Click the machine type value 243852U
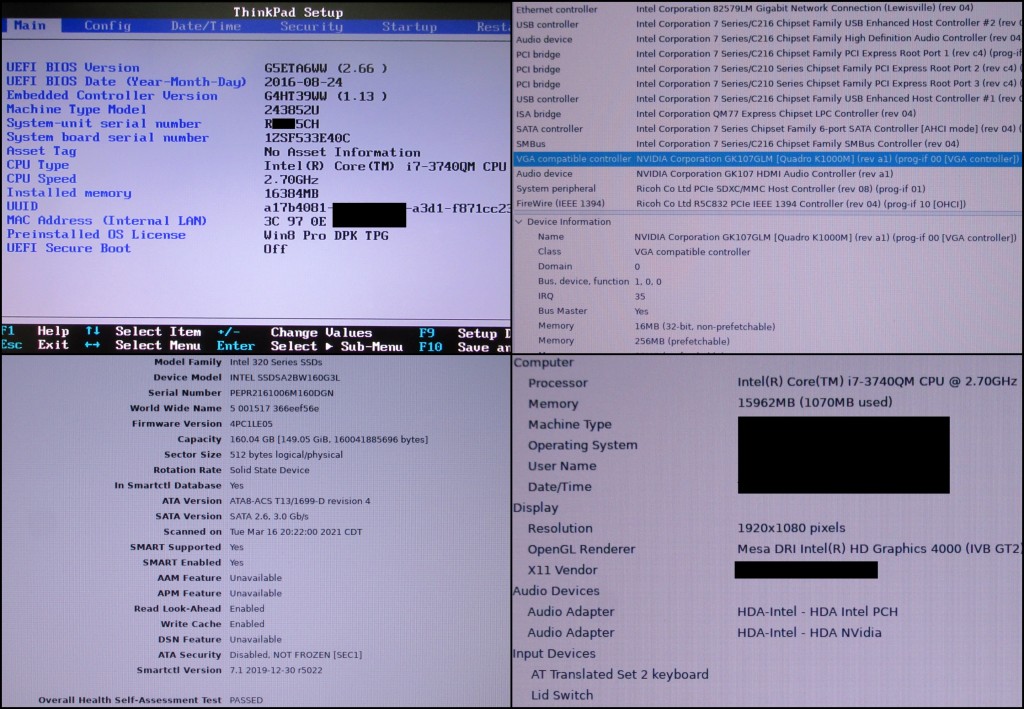The width and height of the screenshot is (1024, 709). pos(291,110)
